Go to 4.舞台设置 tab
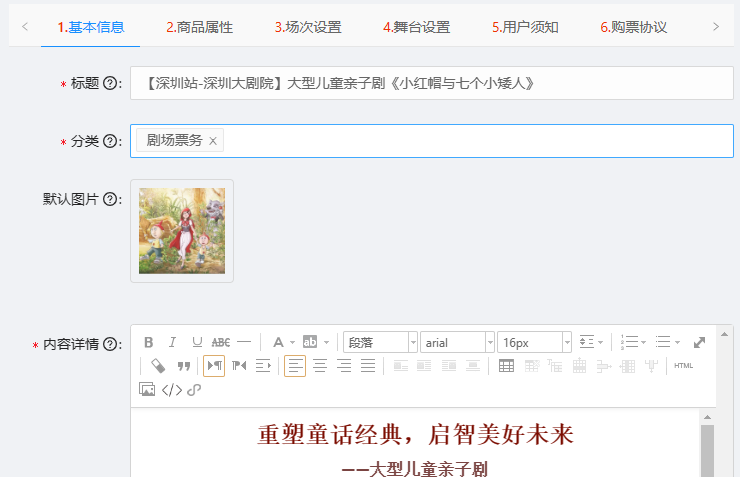740x477 pixels. click(417, 27)
